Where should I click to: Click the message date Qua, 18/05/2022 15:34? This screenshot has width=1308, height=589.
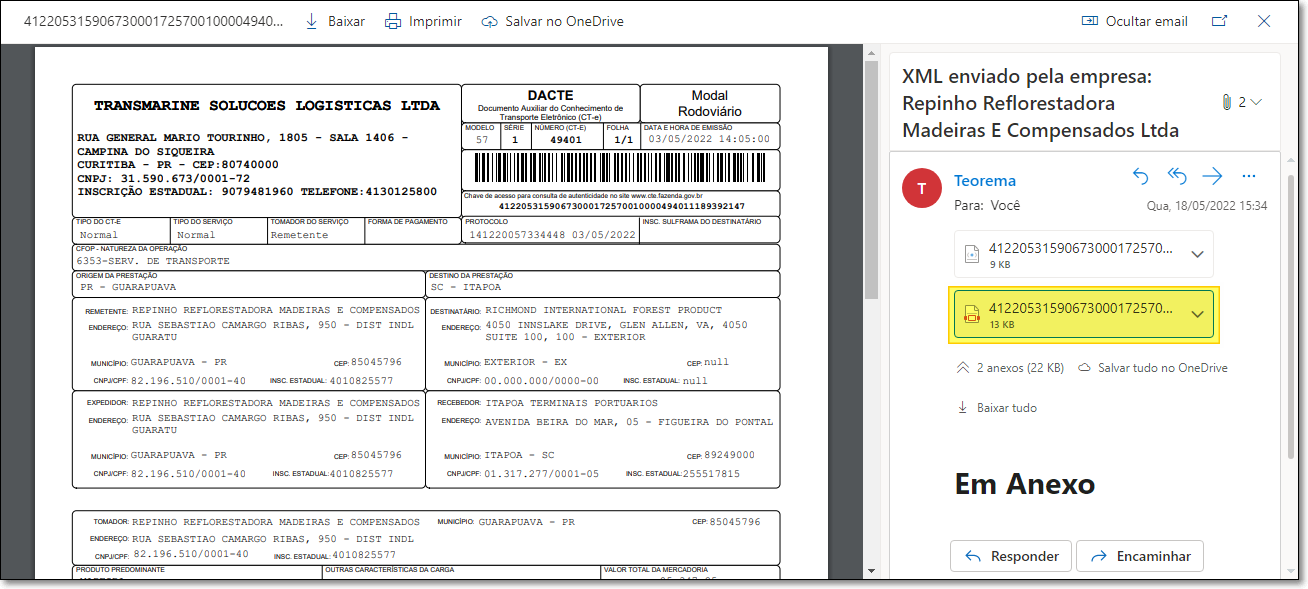(1207, 206)
